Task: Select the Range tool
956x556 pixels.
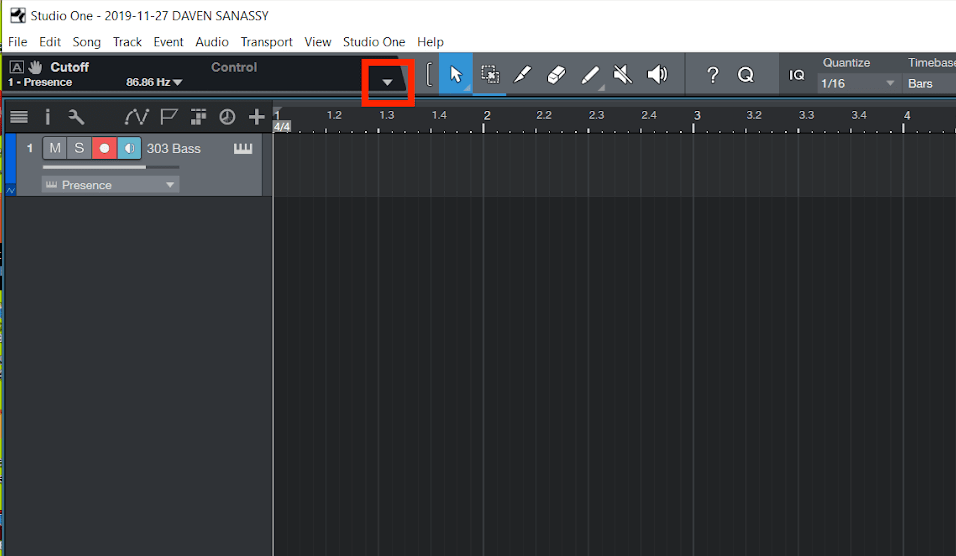Action: tap(490, 74)
